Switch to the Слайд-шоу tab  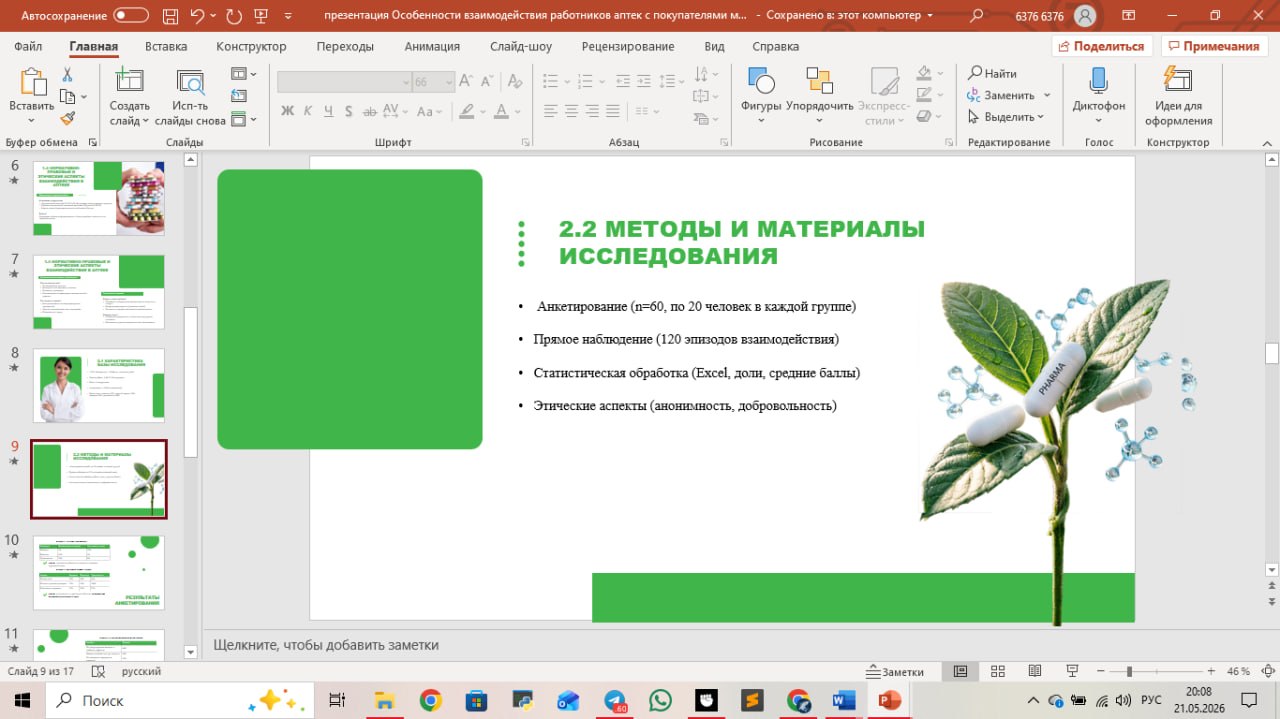[x=521, y=46]
